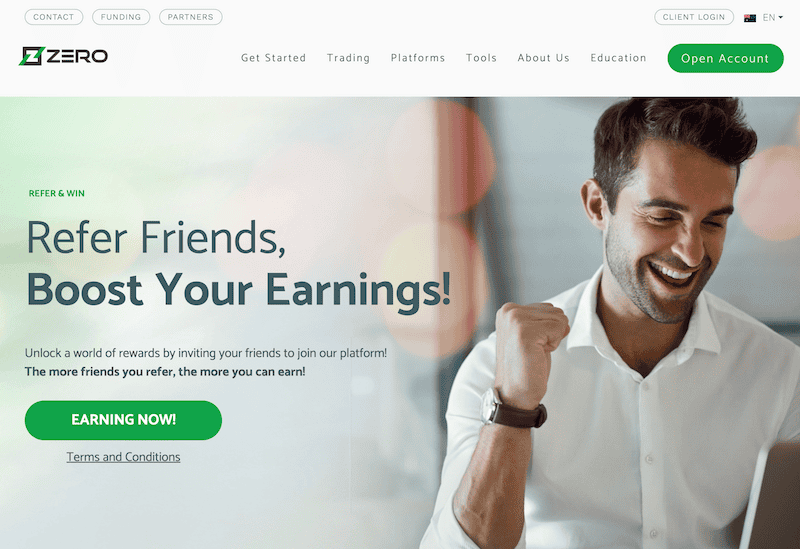The image size is (800, 549).
Task: Click the Earning Now! button
Action: pos(123,420)
